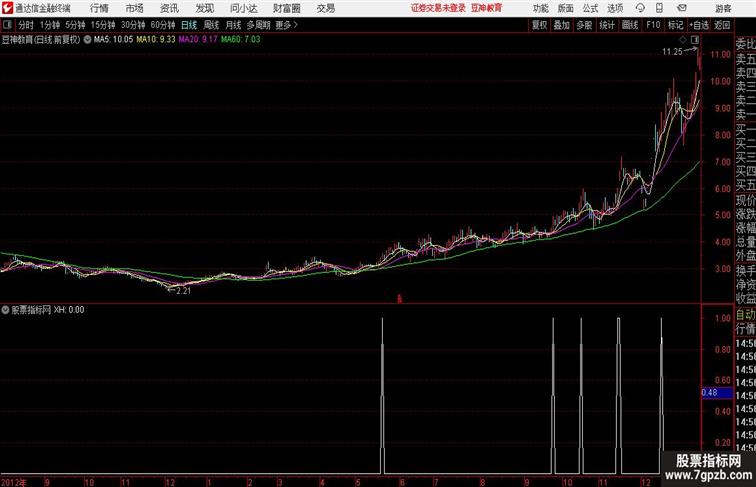Open the 功能 menu
The width and height of the screenshot is (756, 487).
click(x=540, y=8)
